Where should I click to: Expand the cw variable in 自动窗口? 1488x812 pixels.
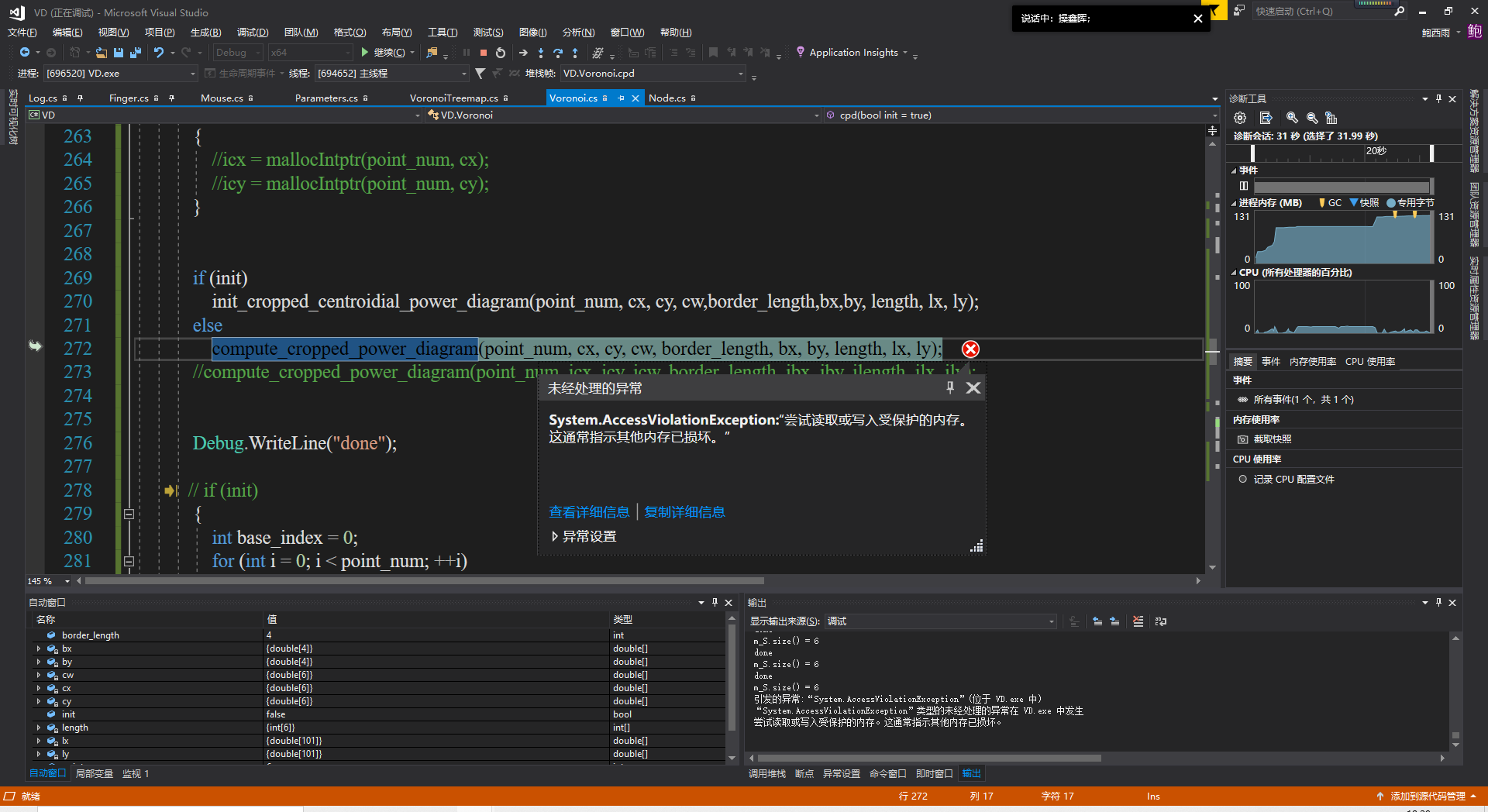pos(40,675)
